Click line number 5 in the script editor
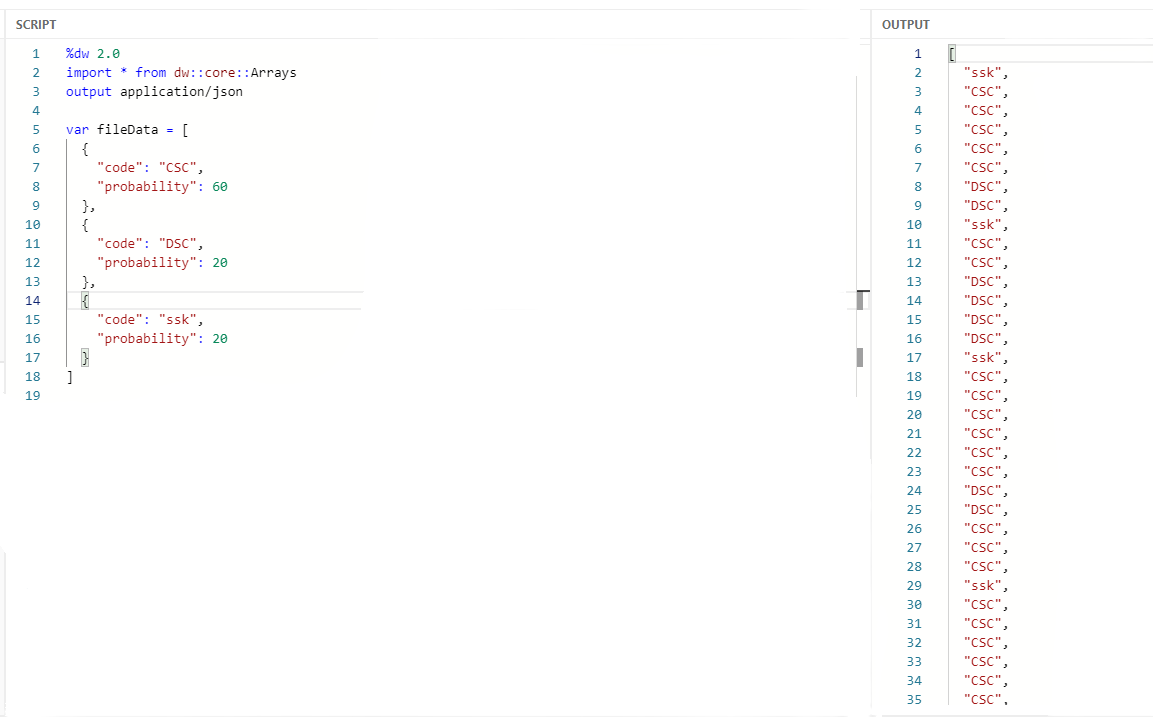 36,129
